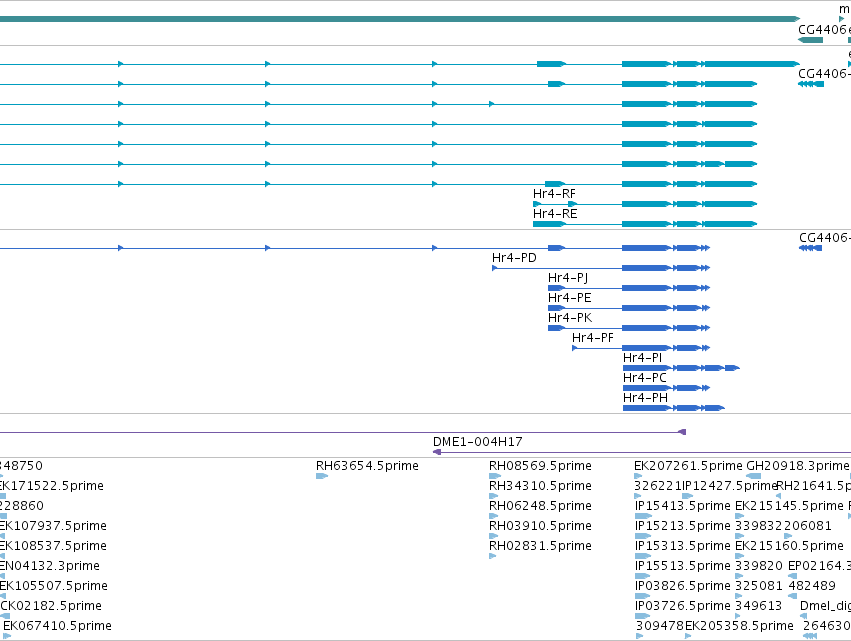Select the Hr4-RE transcript label
851x641 pixels.
click(555, 214)
